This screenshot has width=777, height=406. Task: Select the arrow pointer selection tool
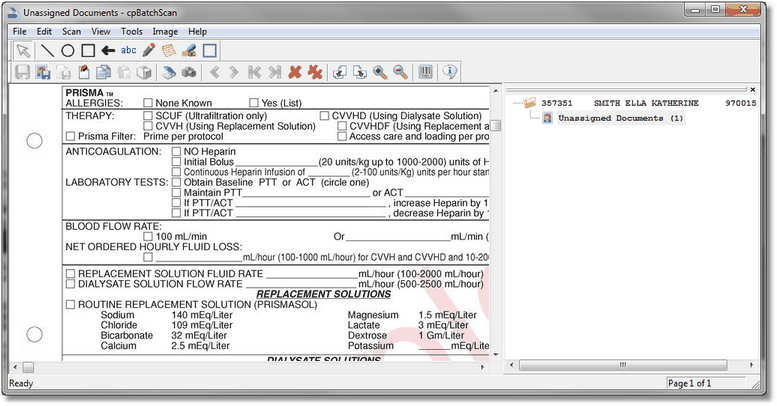pyautogui.click(x=23, y=51)
